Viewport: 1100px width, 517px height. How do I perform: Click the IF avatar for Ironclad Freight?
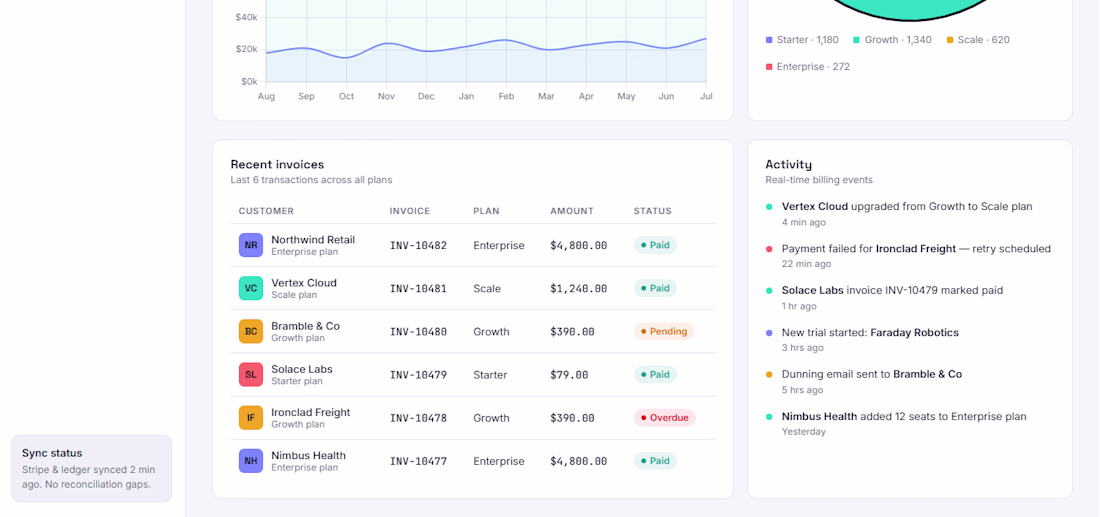click(x=250, y=418)
